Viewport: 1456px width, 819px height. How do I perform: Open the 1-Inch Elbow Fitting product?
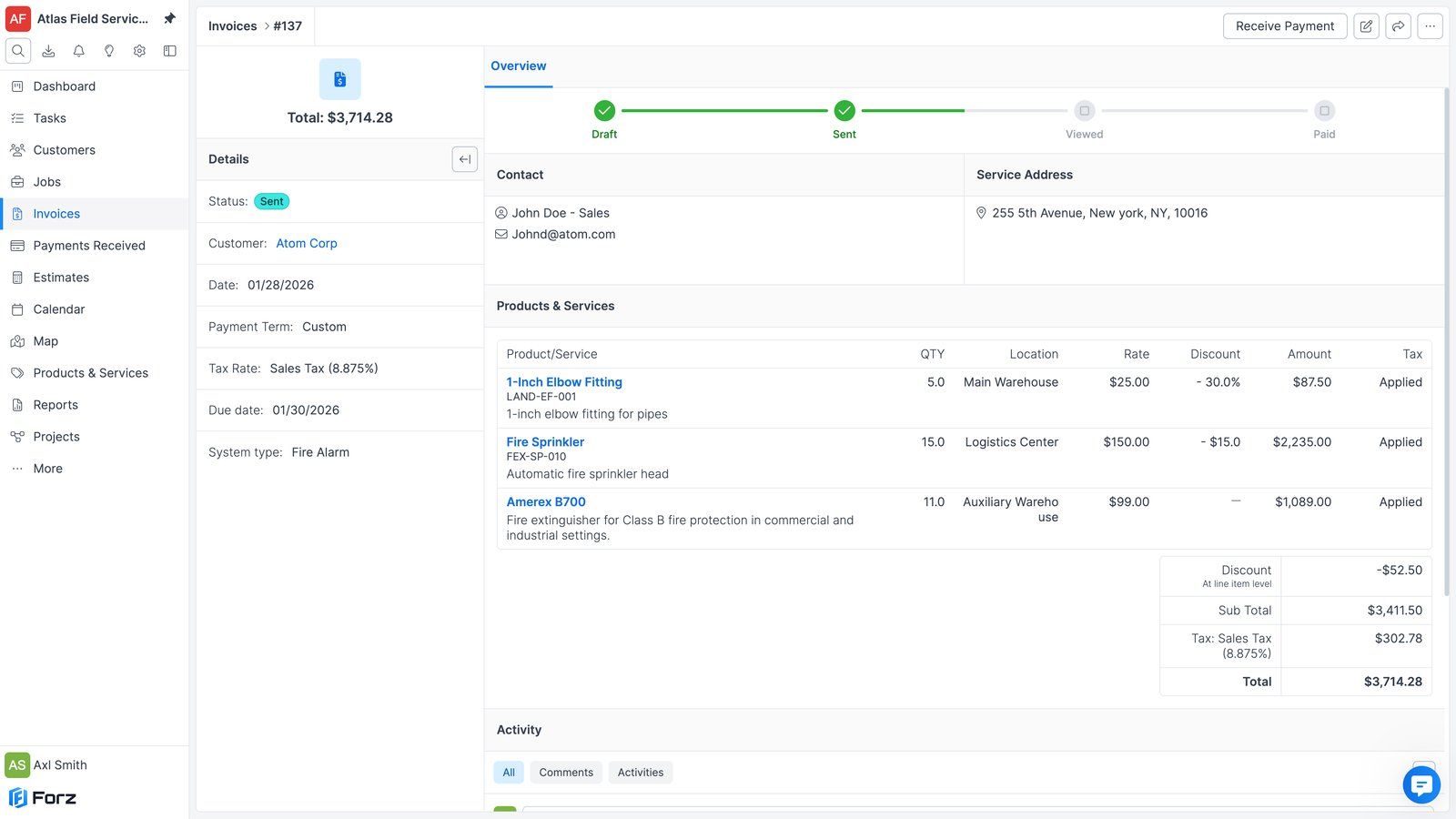(x=564, y=382)
